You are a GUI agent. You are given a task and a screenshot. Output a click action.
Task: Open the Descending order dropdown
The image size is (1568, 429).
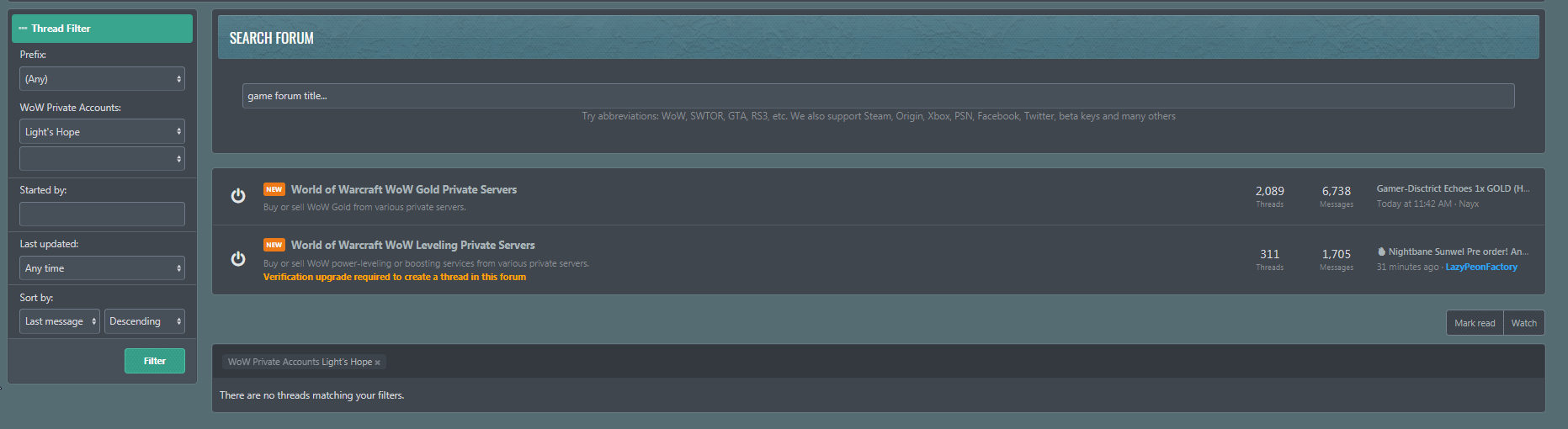tap(145, 321)
